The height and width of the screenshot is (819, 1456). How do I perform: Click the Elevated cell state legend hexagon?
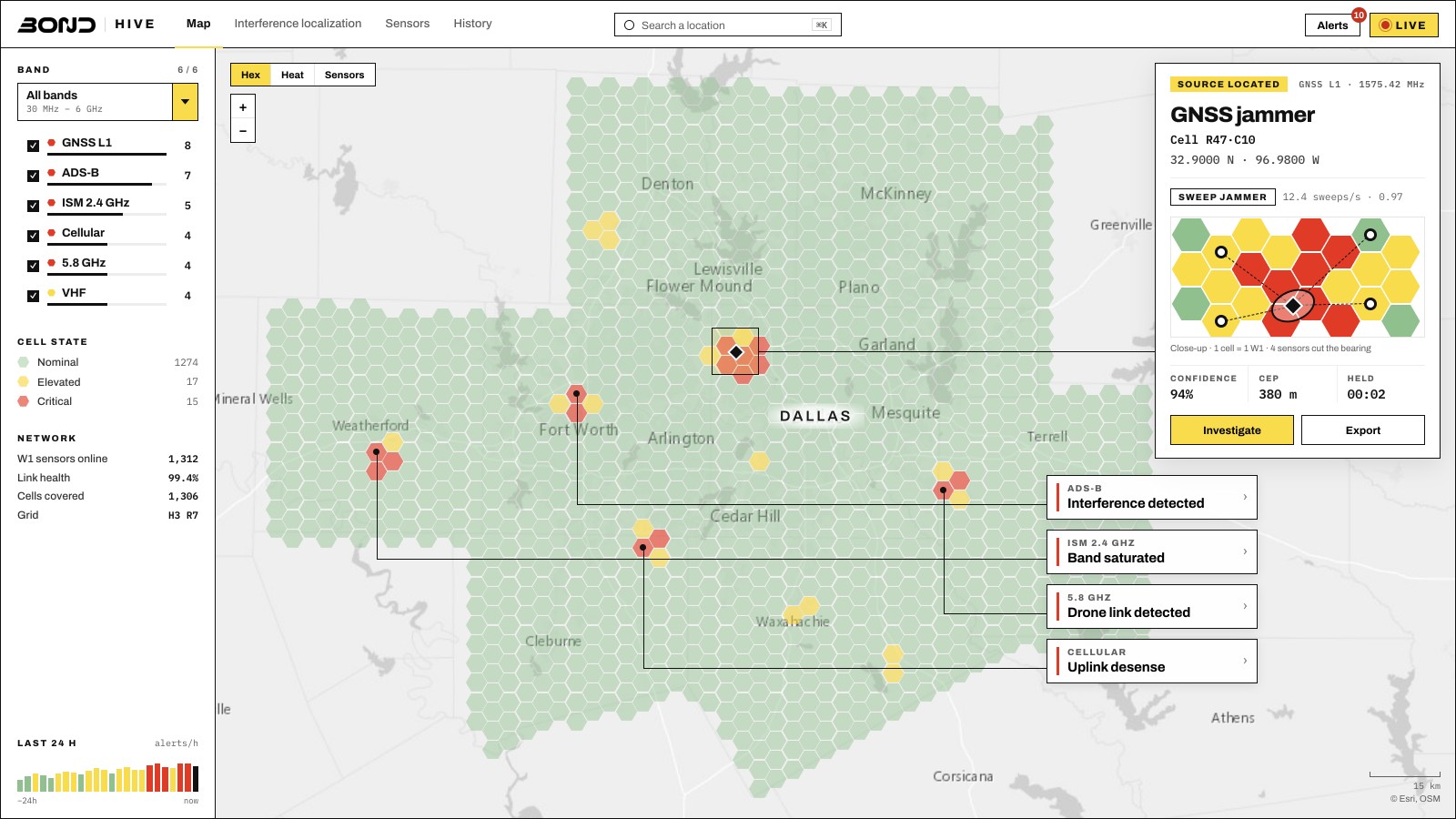(24, 382)
